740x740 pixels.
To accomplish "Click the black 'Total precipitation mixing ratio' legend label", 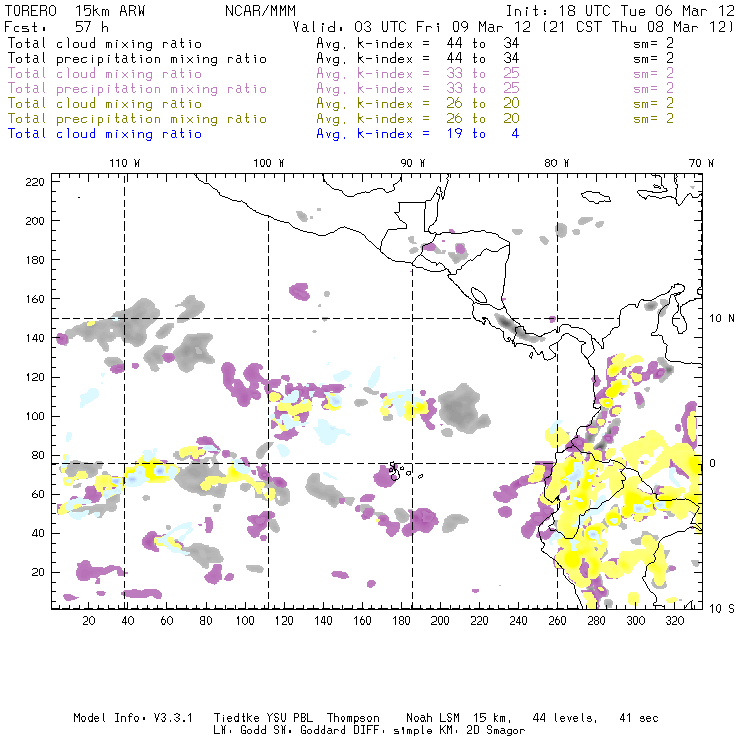I will pos(137,59).
